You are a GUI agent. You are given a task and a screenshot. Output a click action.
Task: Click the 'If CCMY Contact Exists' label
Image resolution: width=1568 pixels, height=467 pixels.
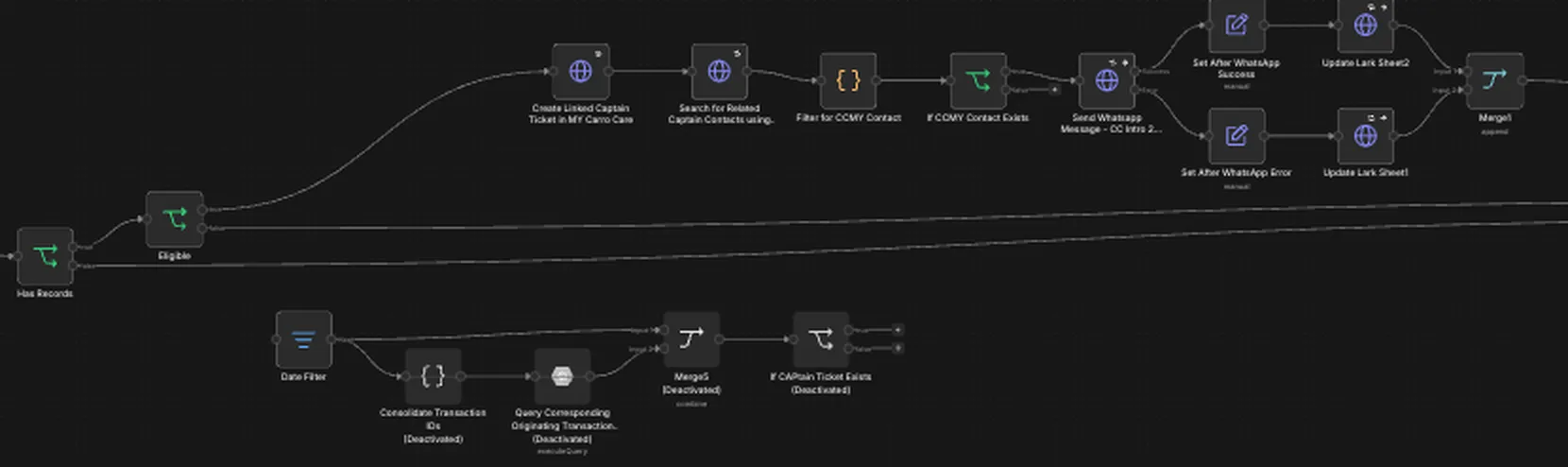(x=978, y=118)
